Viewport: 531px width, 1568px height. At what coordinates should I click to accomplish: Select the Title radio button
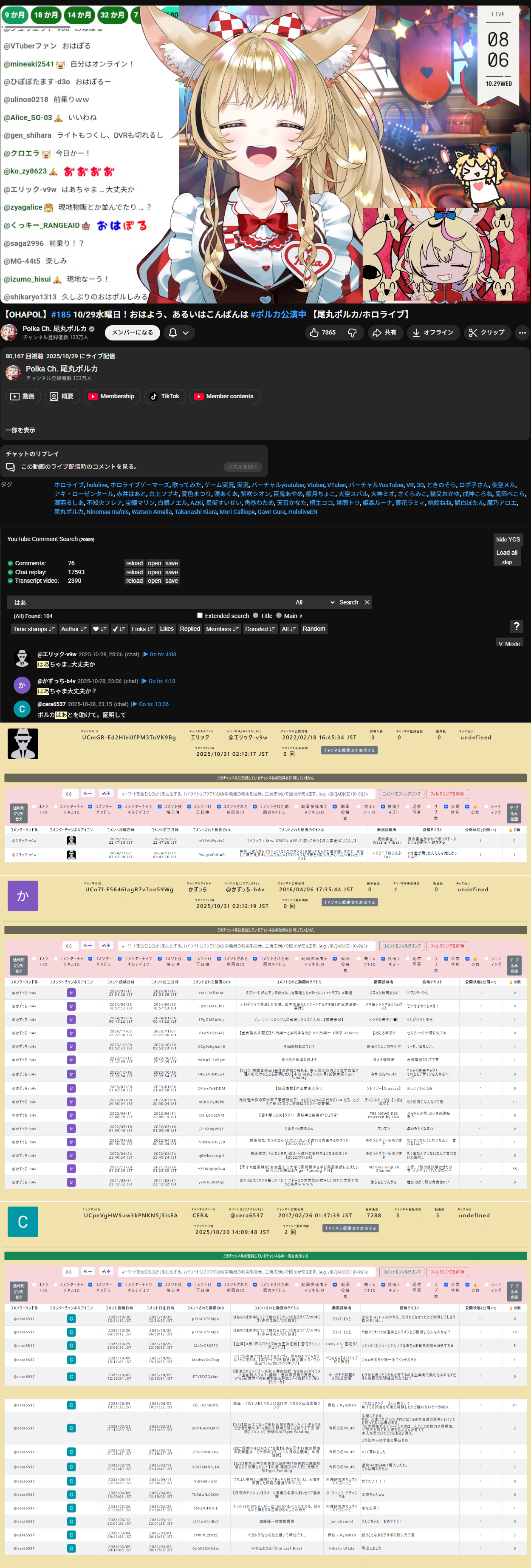(255, 615)
